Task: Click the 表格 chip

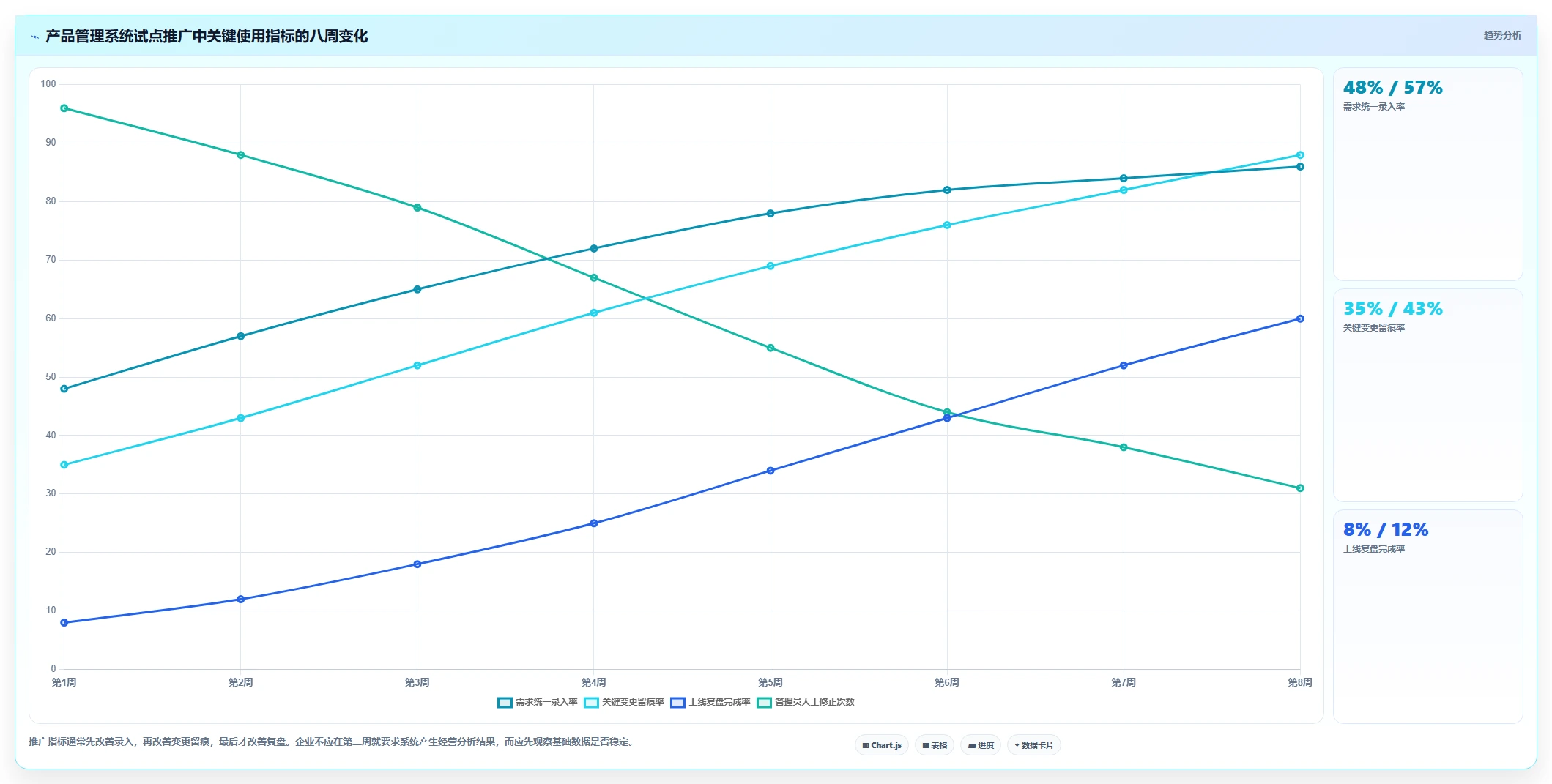Action: click(935, 745)
